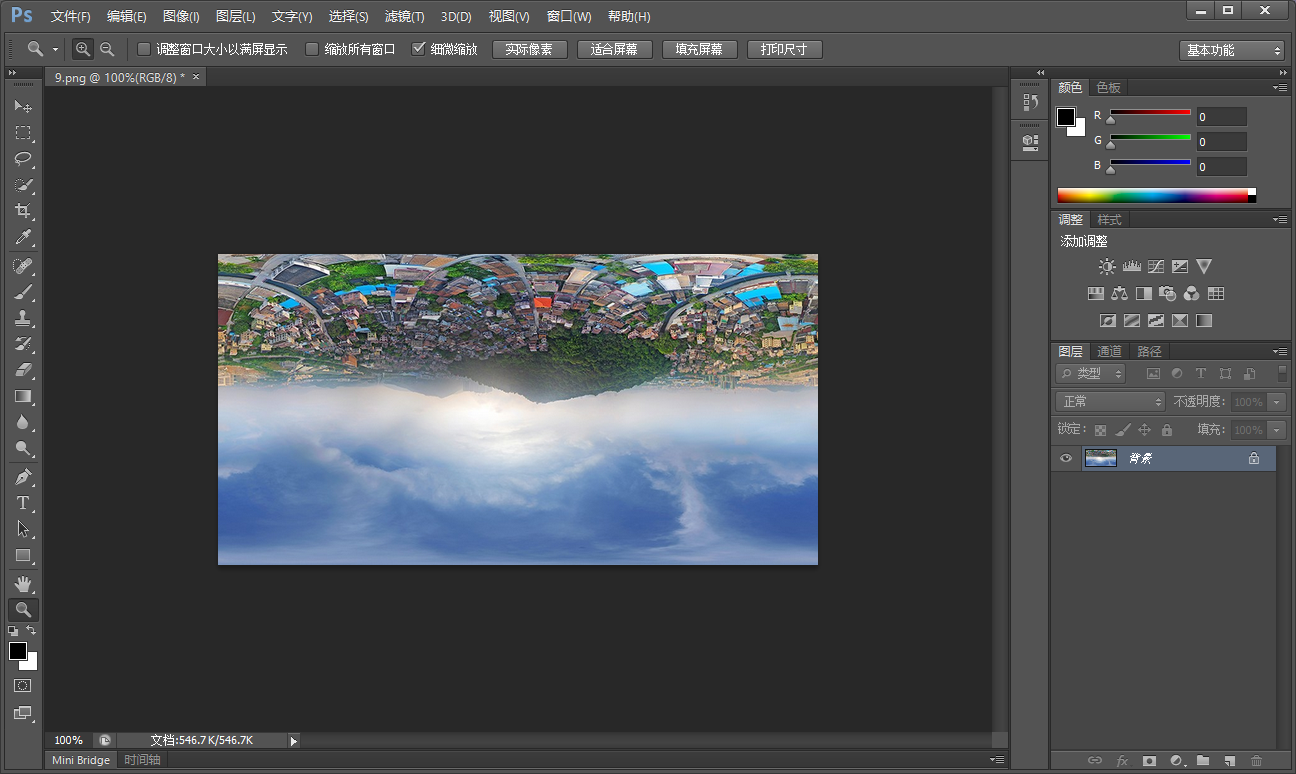
Task: Open the Zoom tool preset picker arrow
Action: [x=55, y=49]
